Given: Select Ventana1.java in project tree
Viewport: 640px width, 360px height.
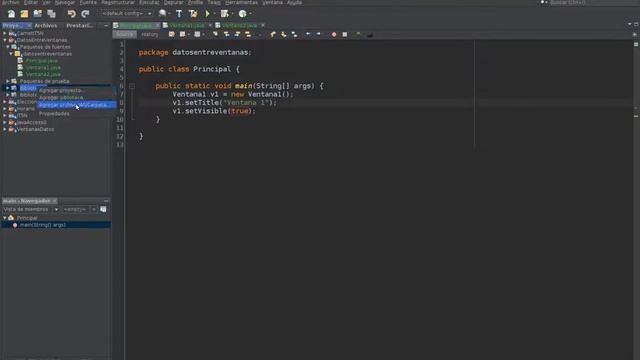Looking at the screenshot, I should 43,68.
